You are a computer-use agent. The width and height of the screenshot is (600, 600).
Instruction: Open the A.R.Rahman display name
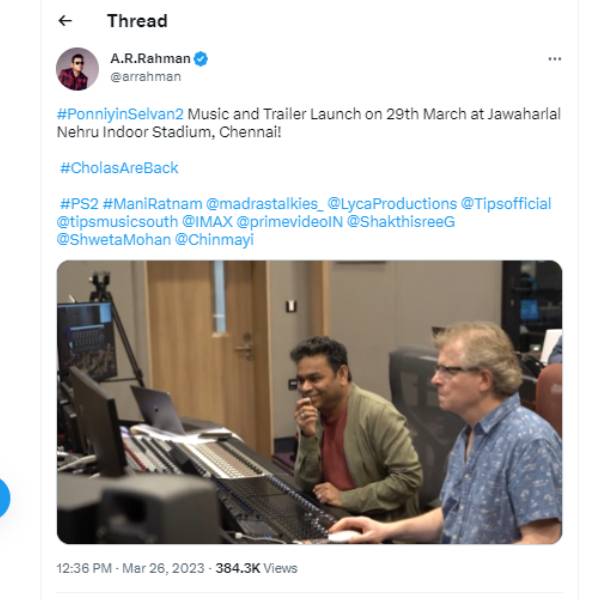[150, 59]
